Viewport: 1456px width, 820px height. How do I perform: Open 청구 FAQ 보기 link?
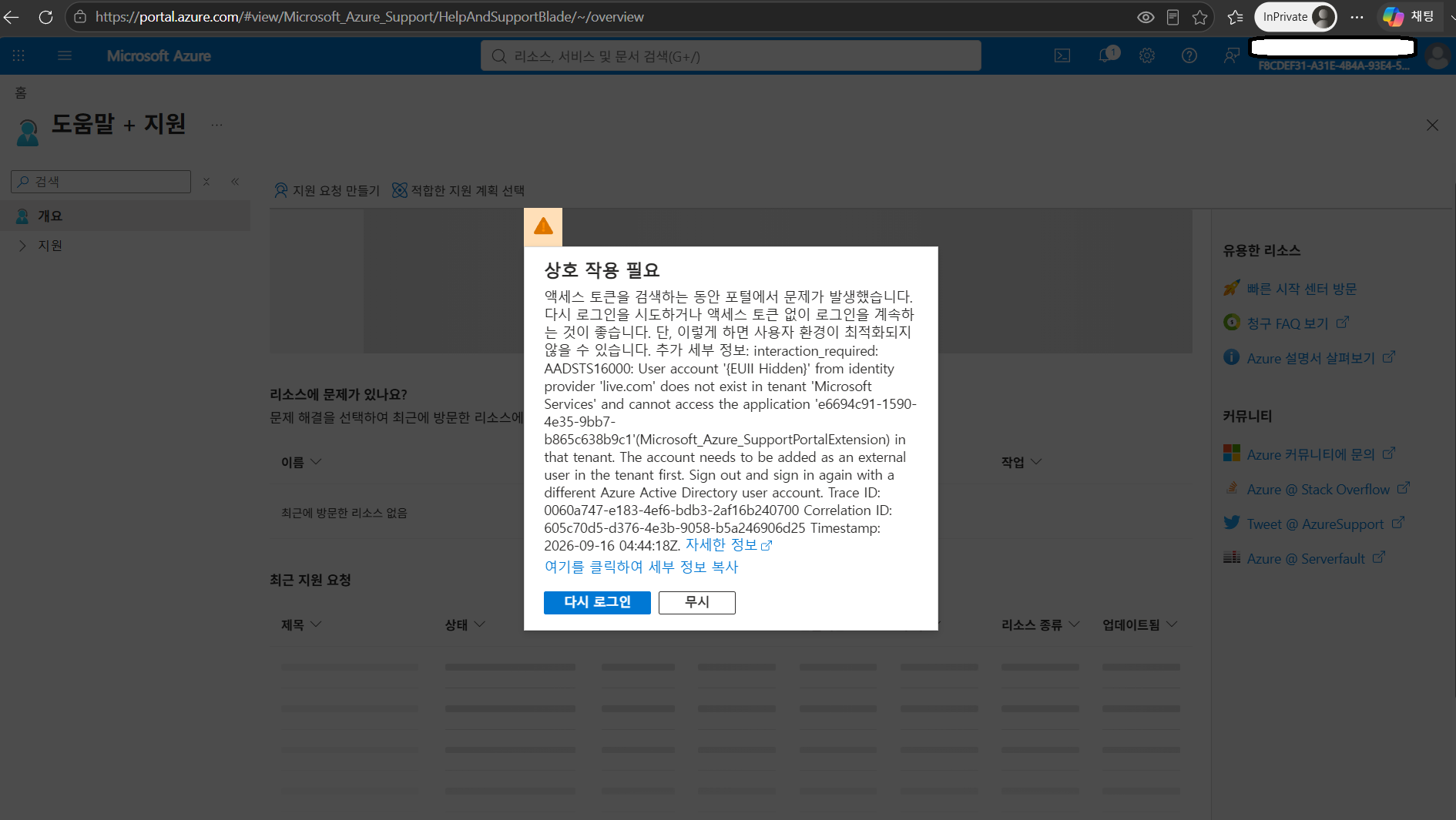coord(1298,323)
